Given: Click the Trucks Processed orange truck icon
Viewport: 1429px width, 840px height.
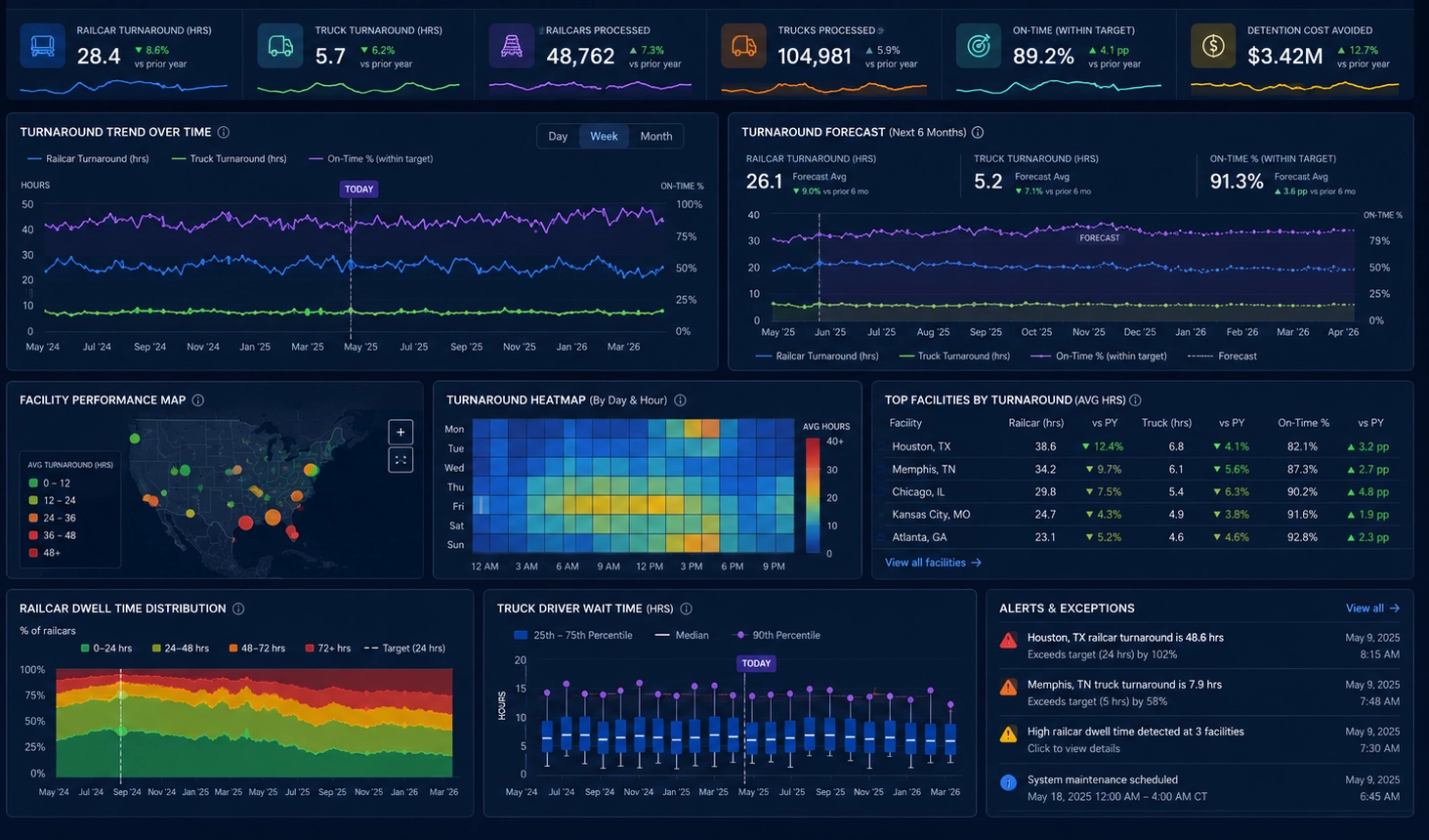Looking at the screenshot, I should click(743, 46).
